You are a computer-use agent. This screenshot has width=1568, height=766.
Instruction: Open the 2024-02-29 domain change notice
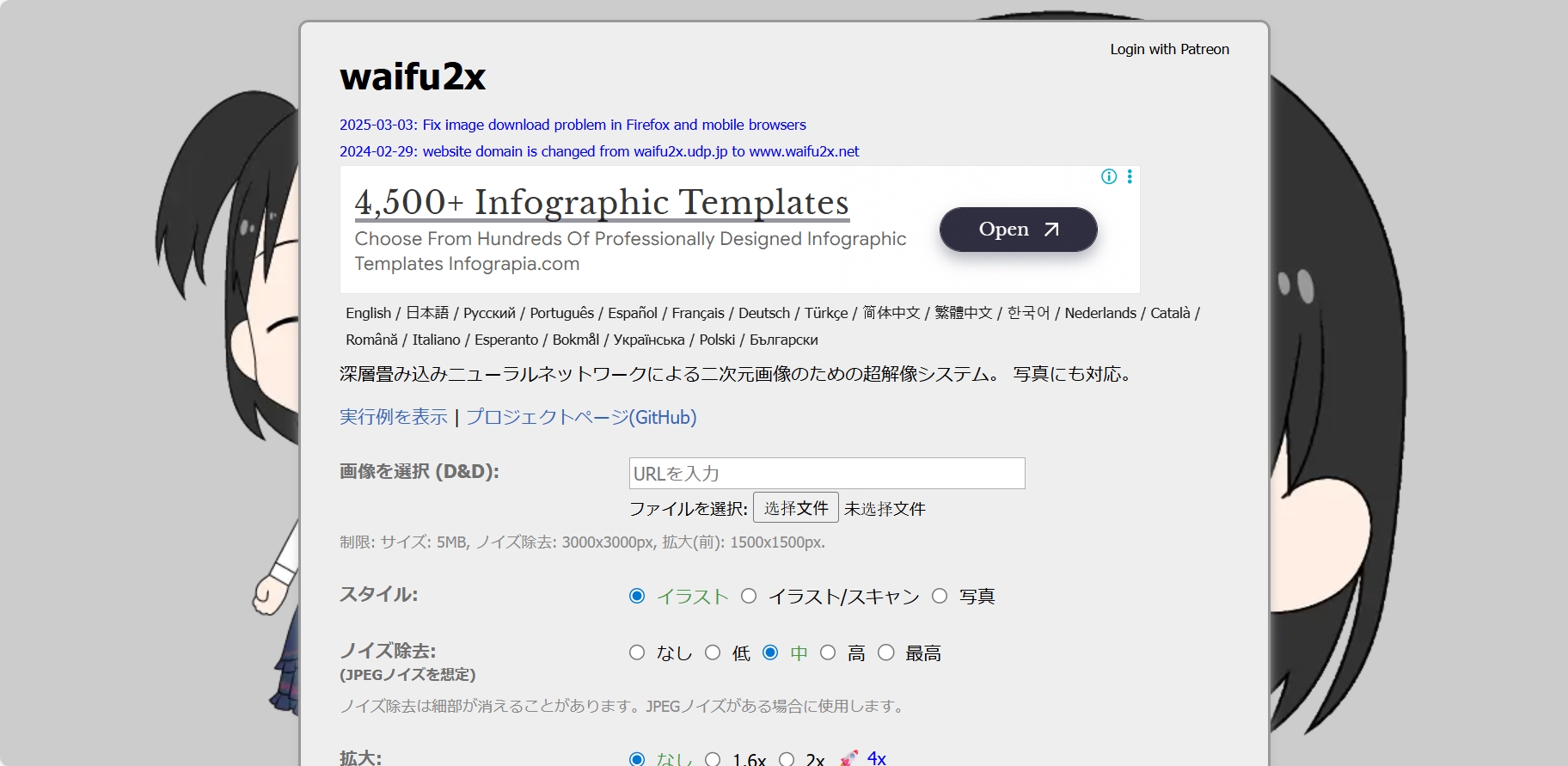(x=599, y=151)
